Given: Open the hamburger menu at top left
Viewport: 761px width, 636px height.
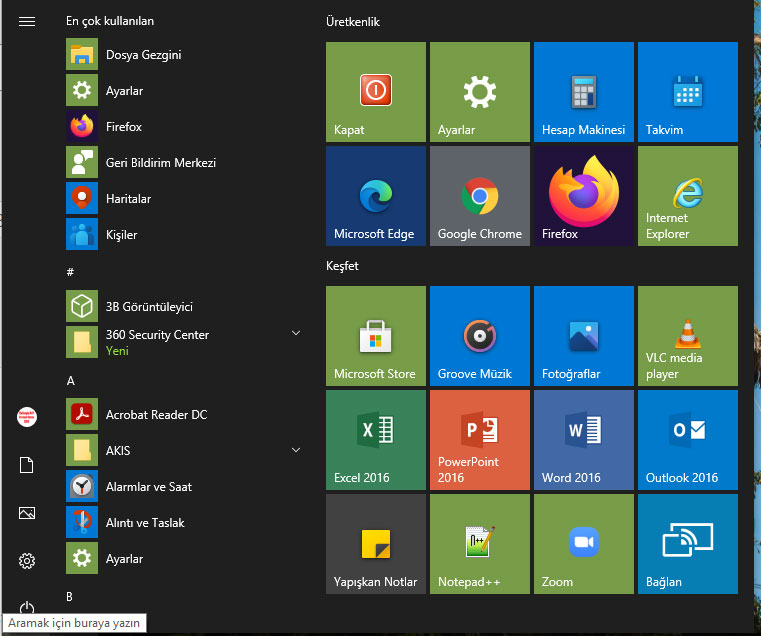Looking at the screenshot, I should point(27,21).
